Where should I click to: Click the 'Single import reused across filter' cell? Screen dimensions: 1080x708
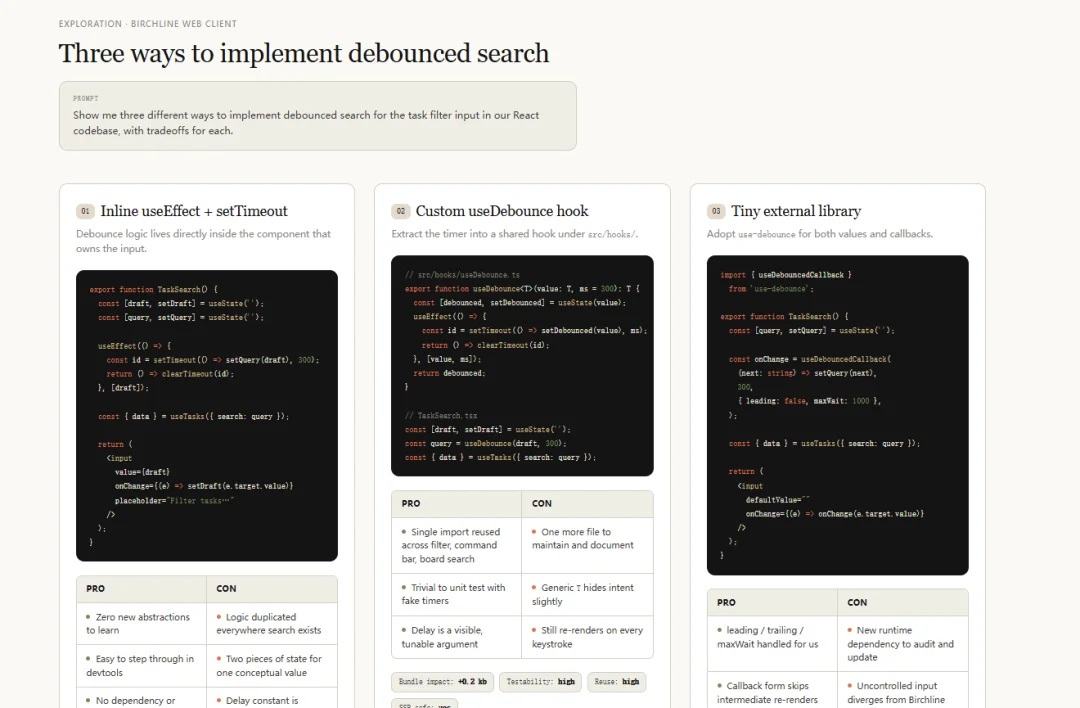coord(457,545)
